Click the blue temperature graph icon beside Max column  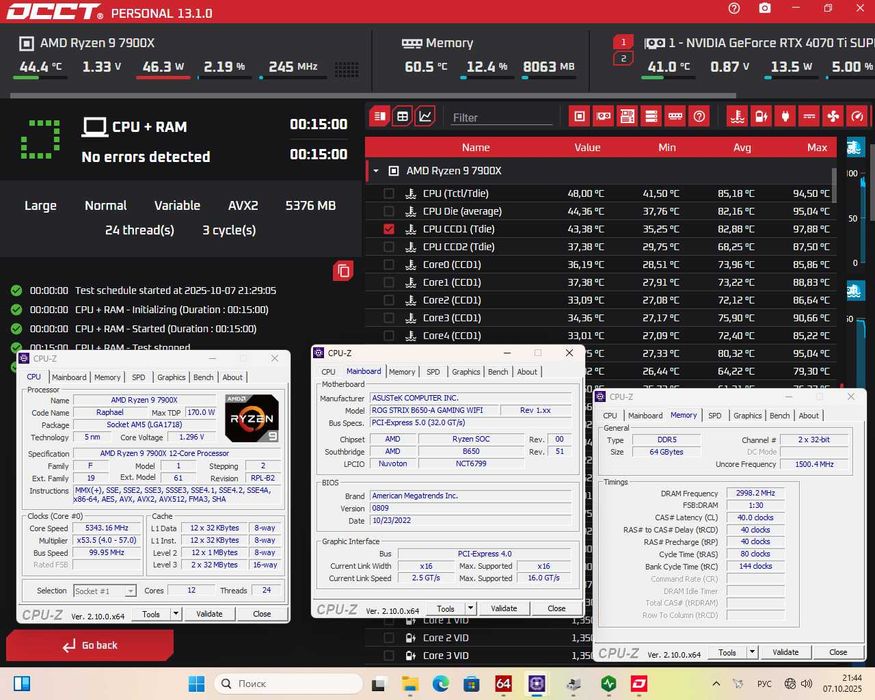[x=855, y=147]
